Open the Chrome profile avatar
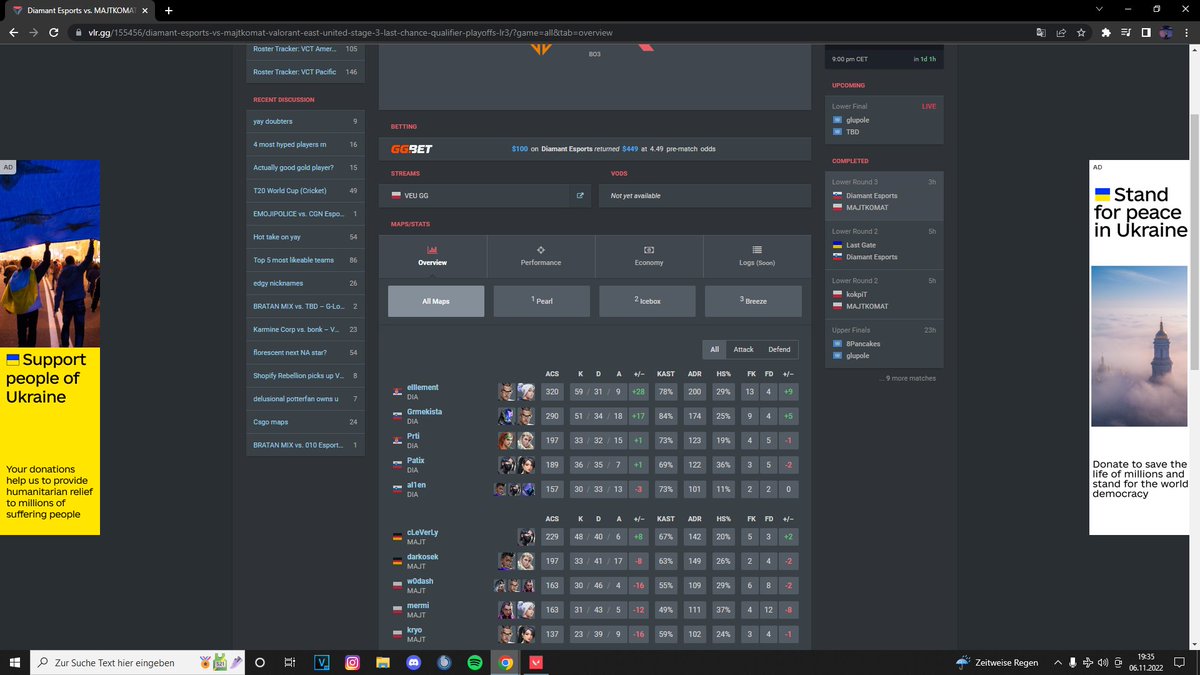 tap(1166, 32)
